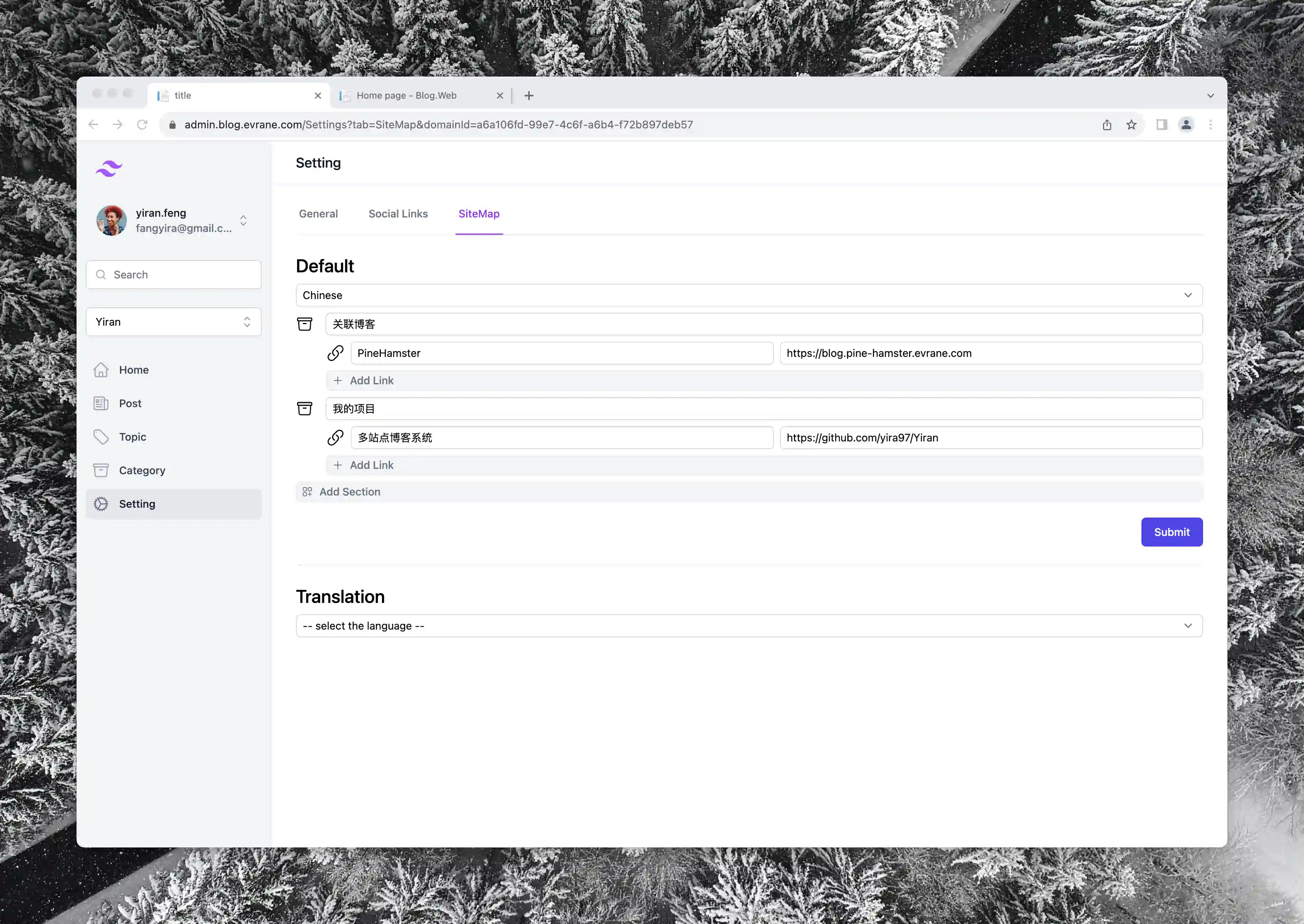
Task: Open the new tab plus button
Action: 529,96
